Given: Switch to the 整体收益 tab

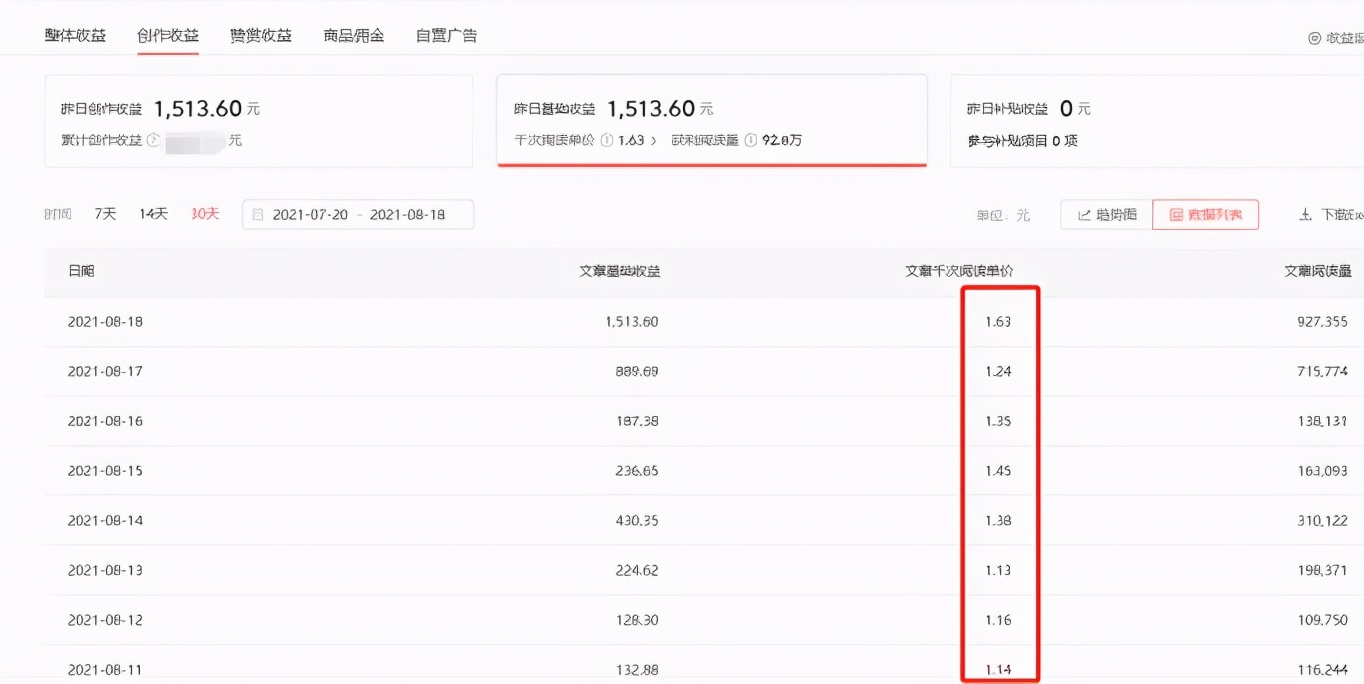Looking at the screenshot, I should click(x=75, y=33).
